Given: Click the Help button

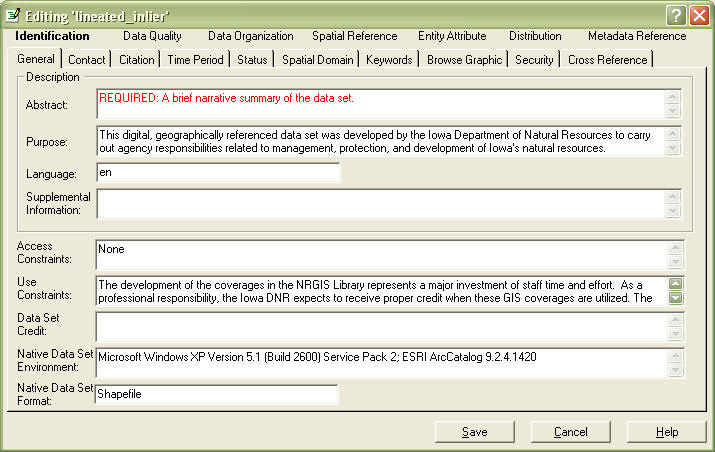Looking at the screenshot, I should click(x=667, y=432).
